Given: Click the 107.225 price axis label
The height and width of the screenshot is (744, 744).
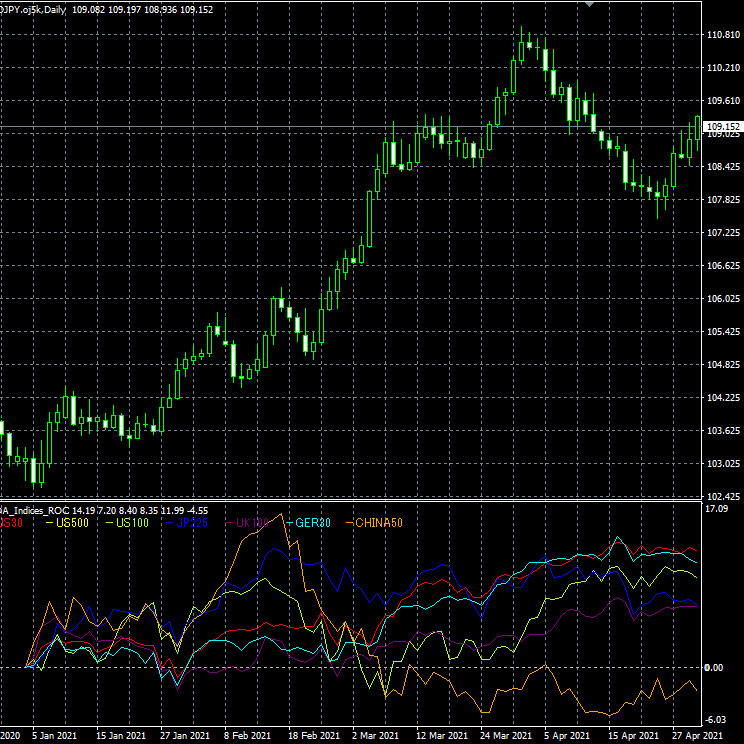Looking at the screenshot, I should (x=723, y=232).
